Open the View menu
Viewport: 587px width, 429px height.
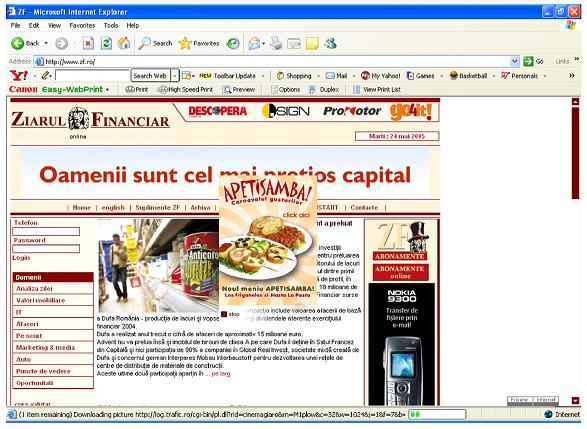(x=54, y=25)
